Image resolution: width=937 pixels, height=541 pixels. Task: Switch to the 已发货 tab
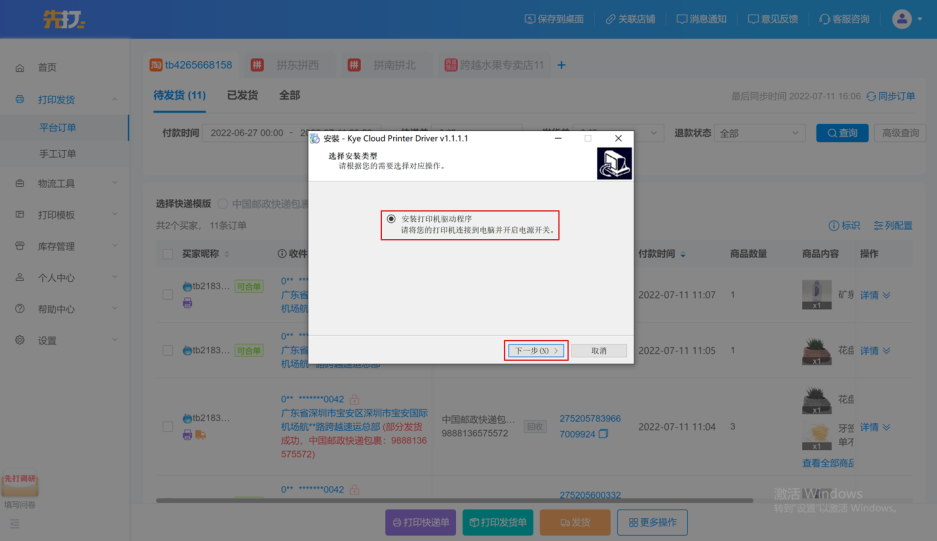coord(242,96)
